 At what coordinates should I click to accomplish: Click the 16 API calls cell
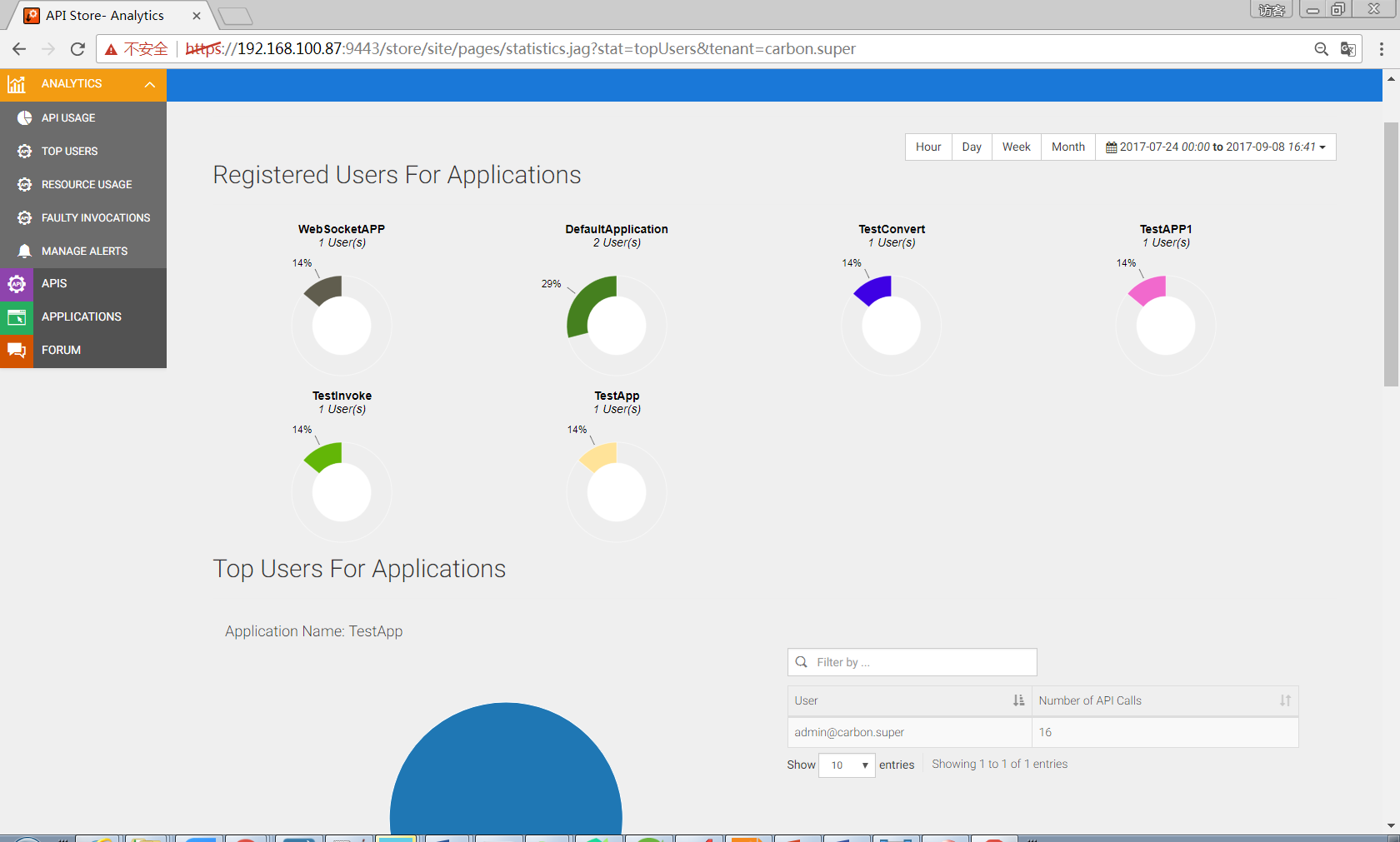[1165, 732]
